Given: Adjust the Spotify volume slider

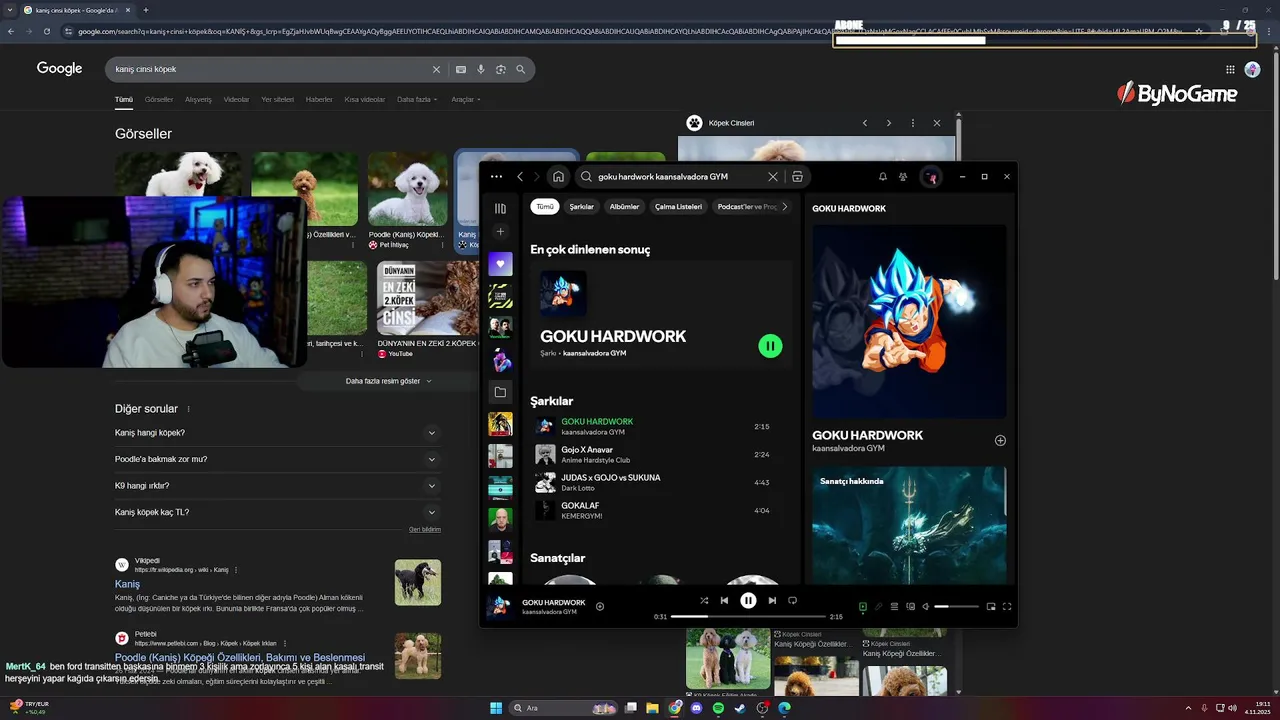Looking at the screenshot, I should (x=956, y=606).
